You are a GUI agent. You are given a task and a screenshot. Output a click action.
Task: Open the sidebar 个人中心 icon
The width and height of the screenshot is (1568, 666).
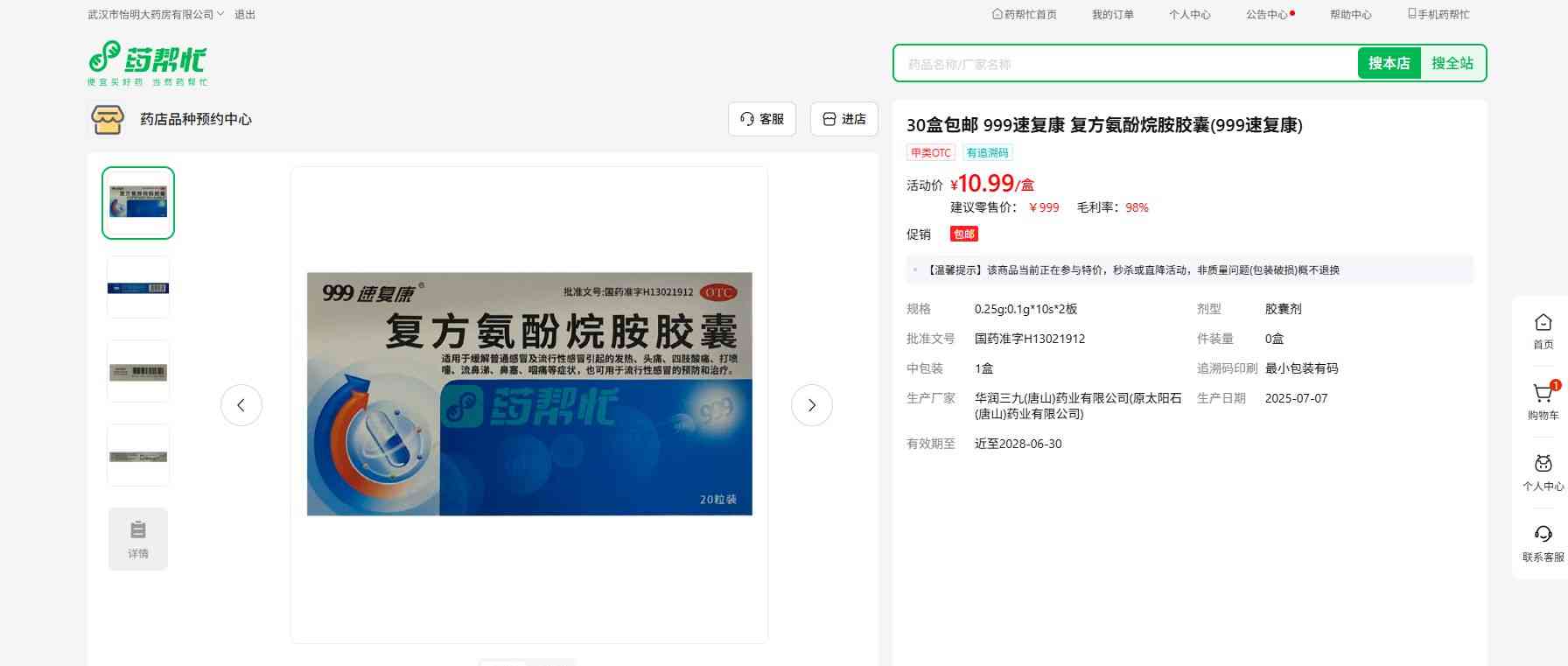pos(1543,465)
